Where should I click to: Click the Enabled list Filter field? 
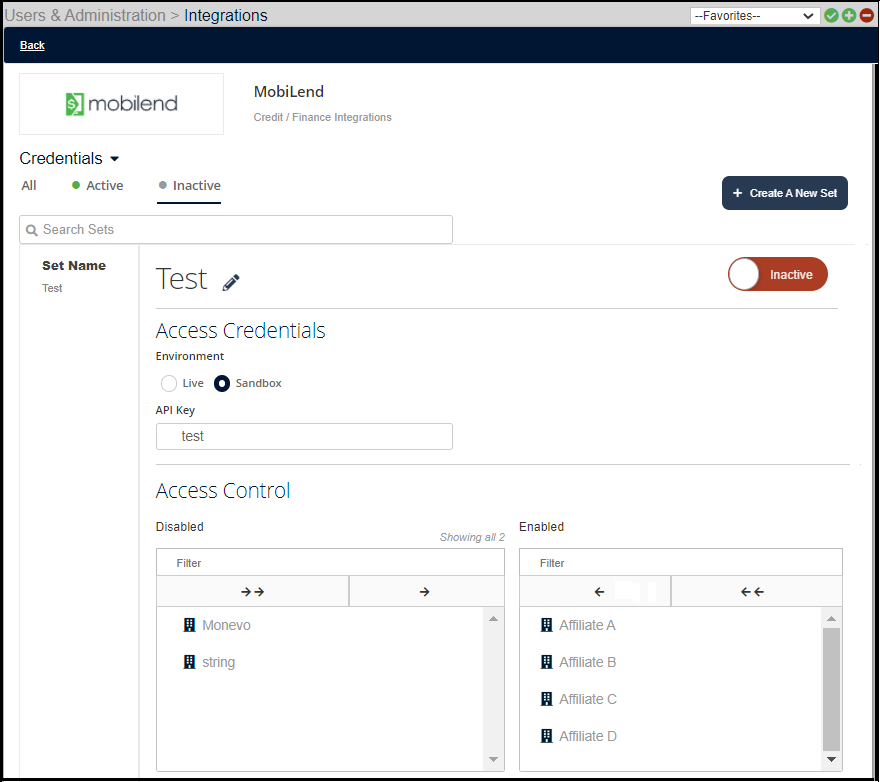coord(681,563)
